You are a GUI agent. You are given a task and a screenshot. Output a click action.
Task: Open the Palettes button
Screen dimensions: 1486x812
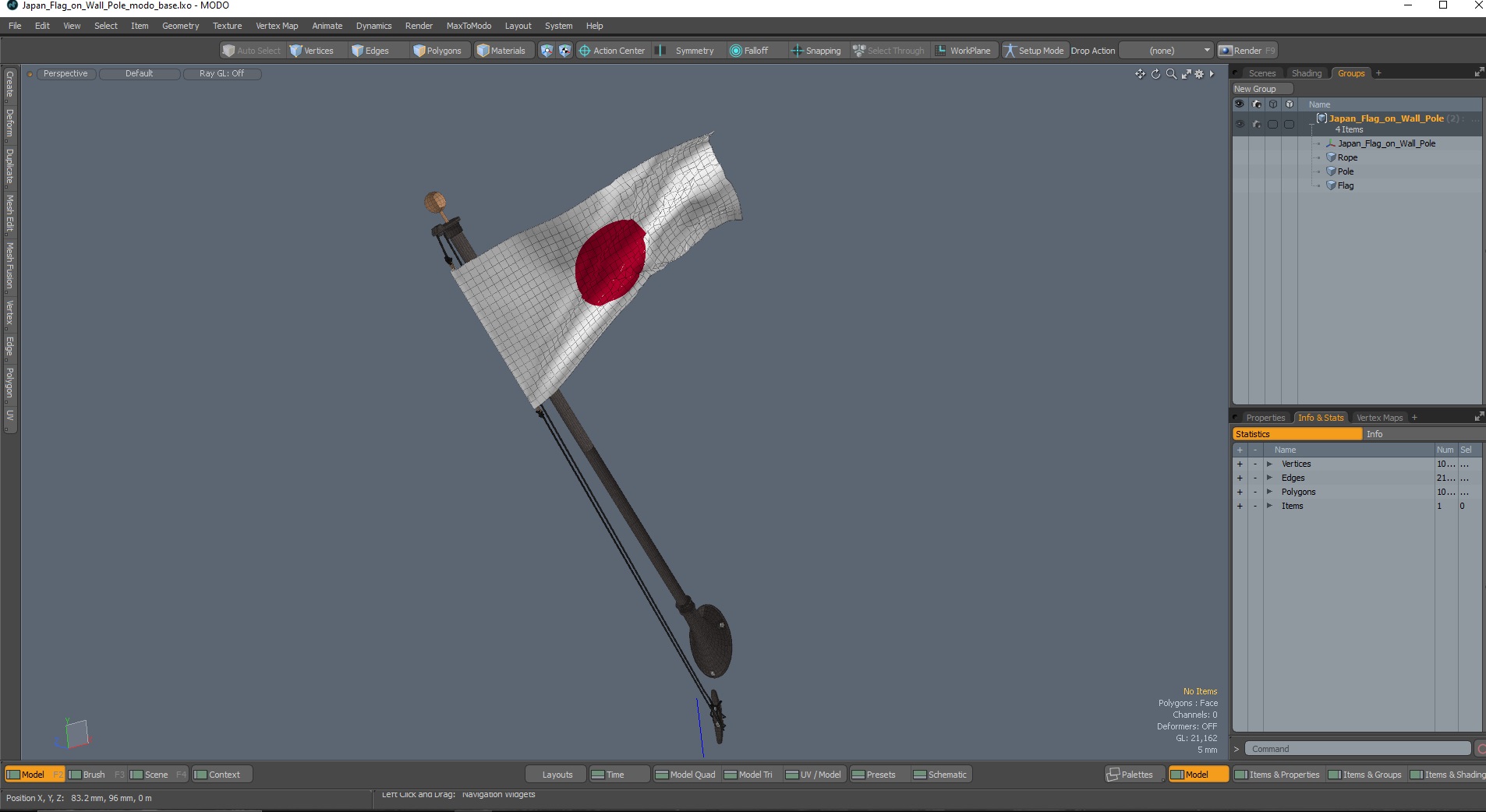pos(1135,775)
